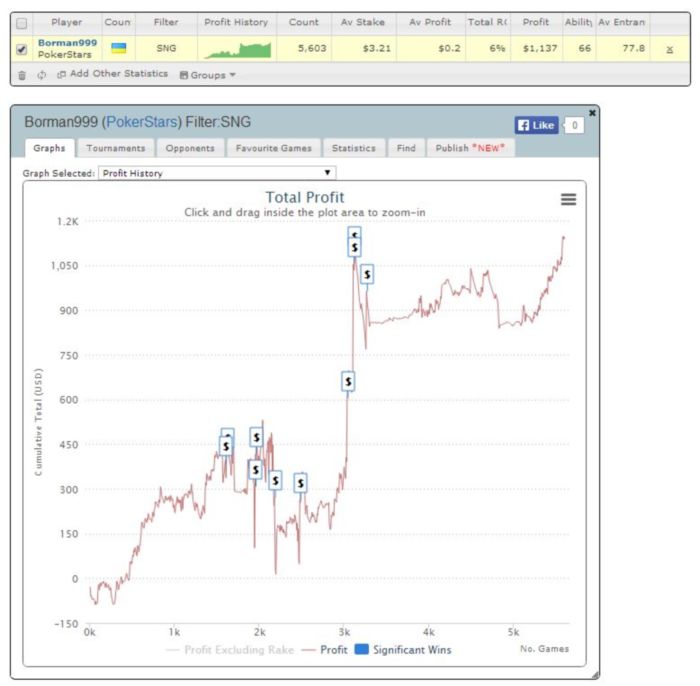Sort by the Ability column header

pos(579,22)
